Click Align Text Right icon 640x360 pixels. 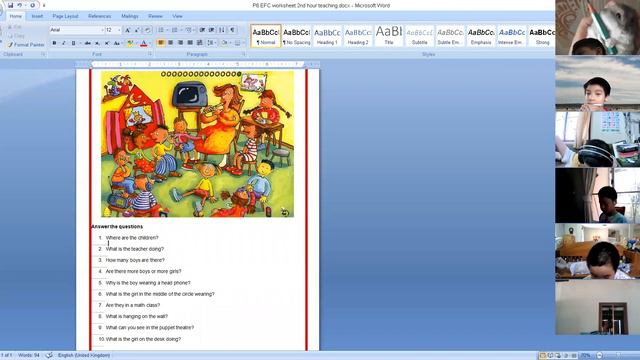(180, 43)
